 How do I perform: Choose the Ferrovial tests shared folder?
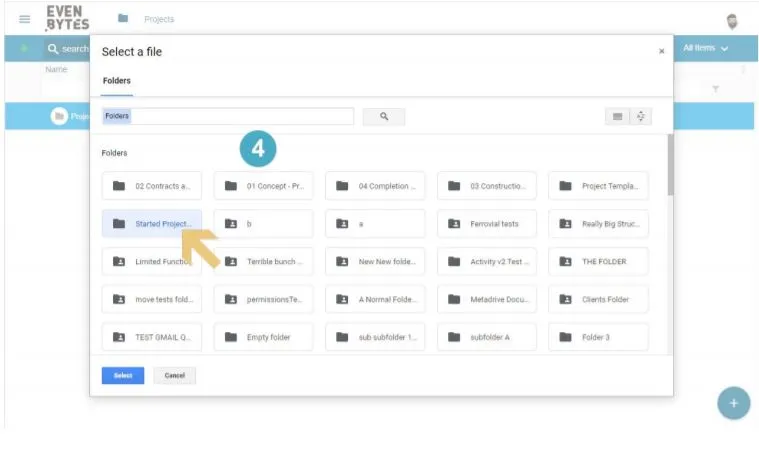tap(486, 224)
